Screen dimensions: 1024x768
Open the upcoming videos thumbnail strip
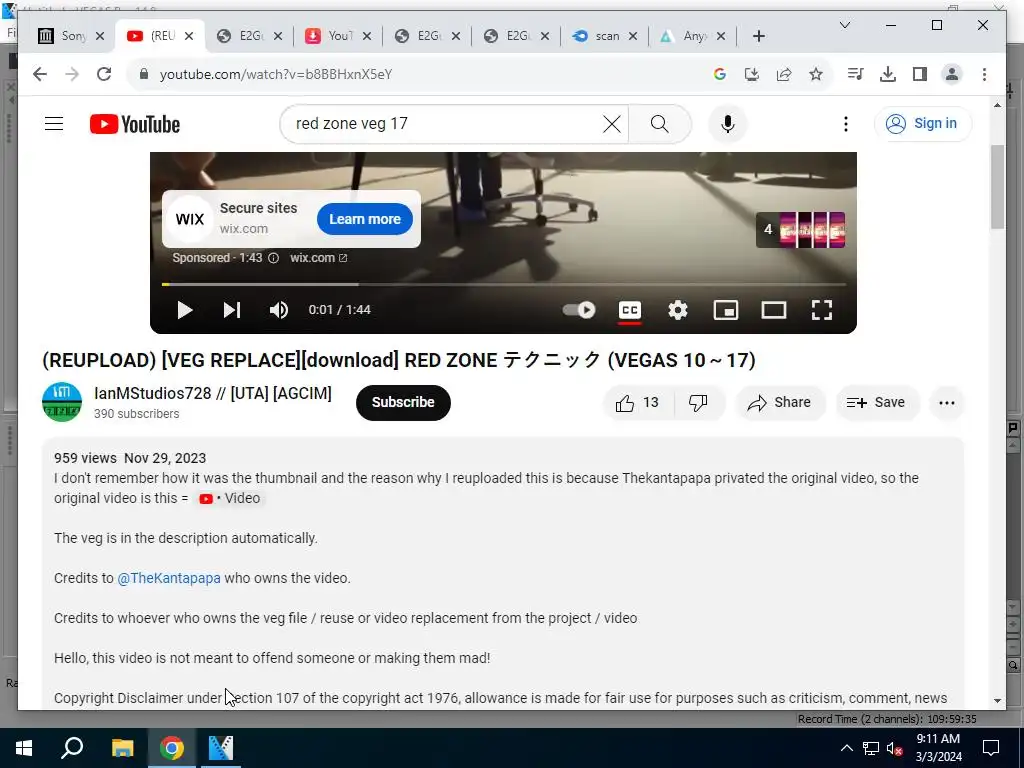[x=800, y=230]
